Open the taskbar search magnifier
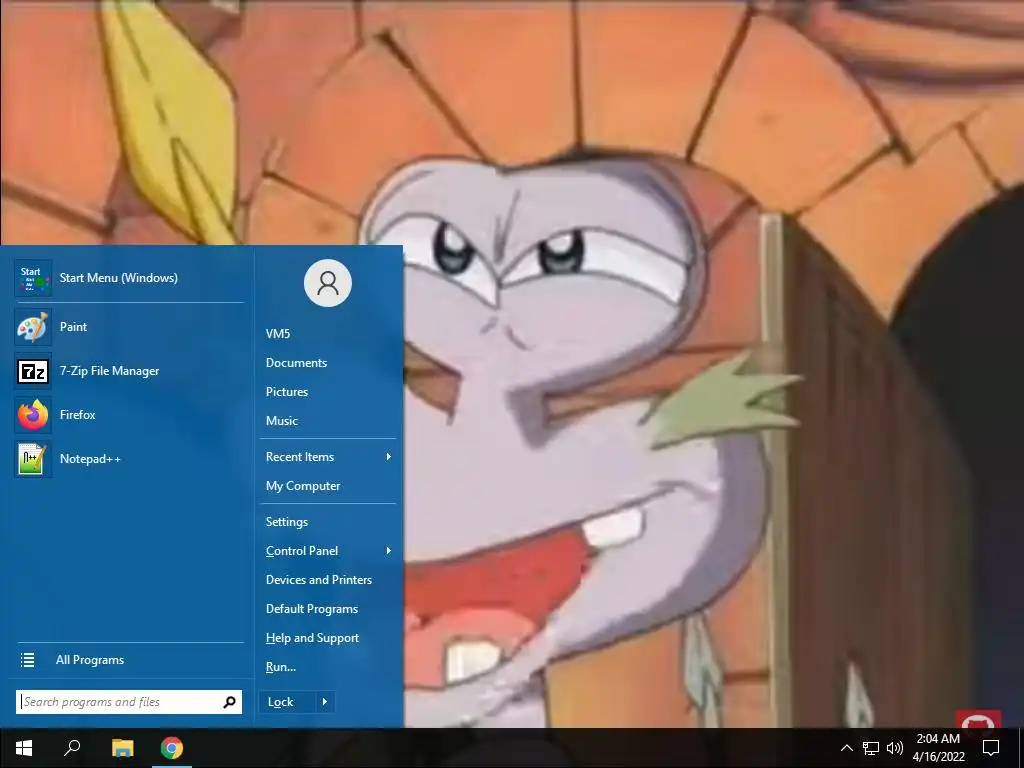The height and width of the screenshot is (768, 1024). pyautogui.click(x=72, y=748)
